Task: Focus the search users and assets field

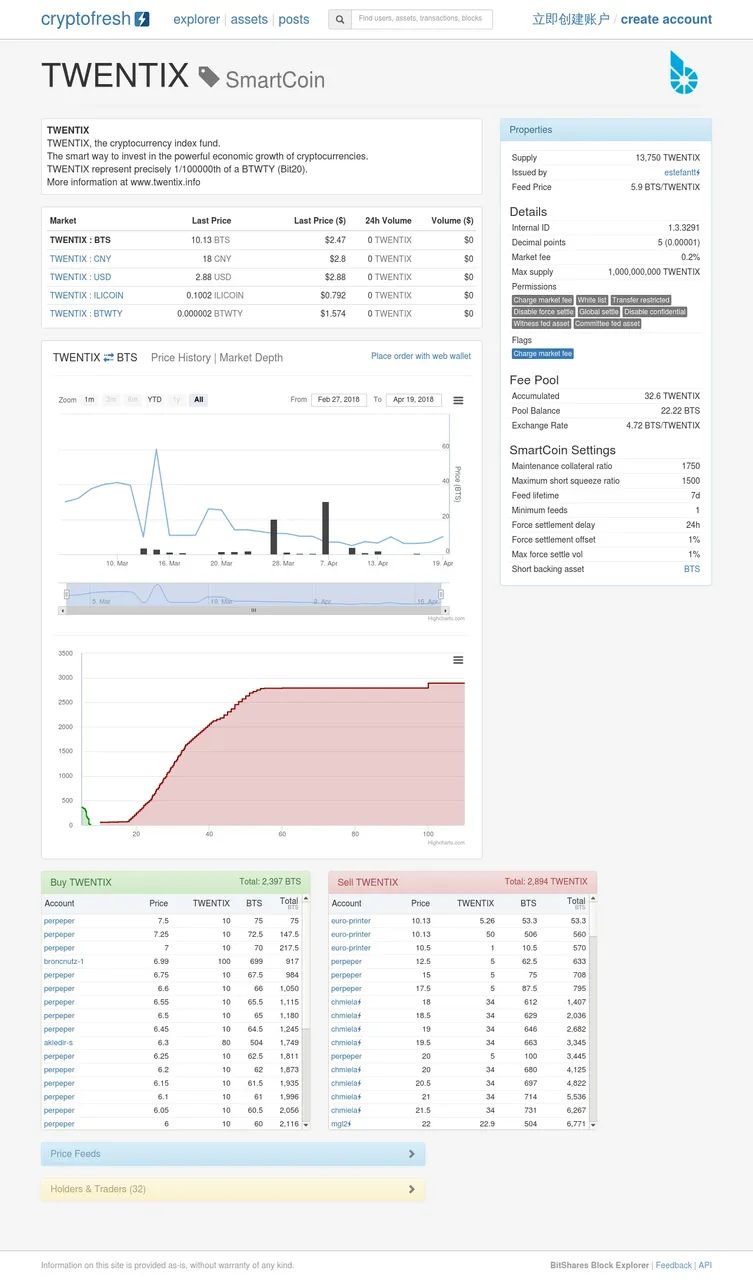Action: coord(422,19)
